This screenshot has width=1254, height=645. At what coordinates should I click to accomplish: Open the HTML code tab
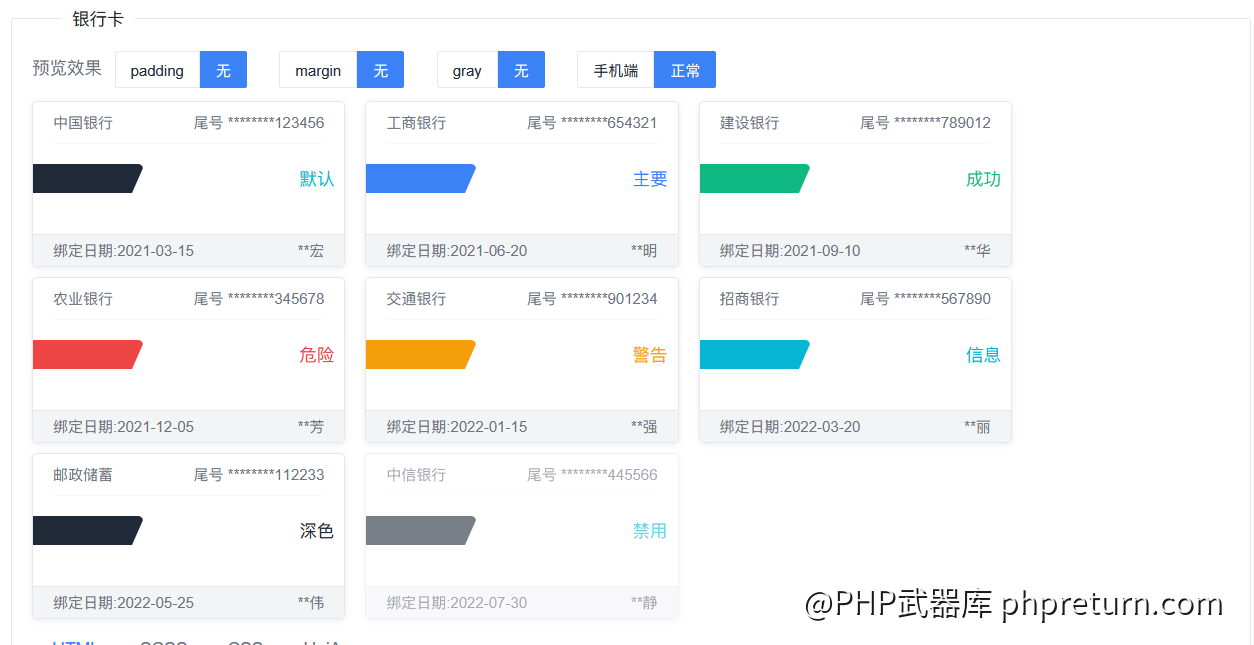tap(74, 641)
